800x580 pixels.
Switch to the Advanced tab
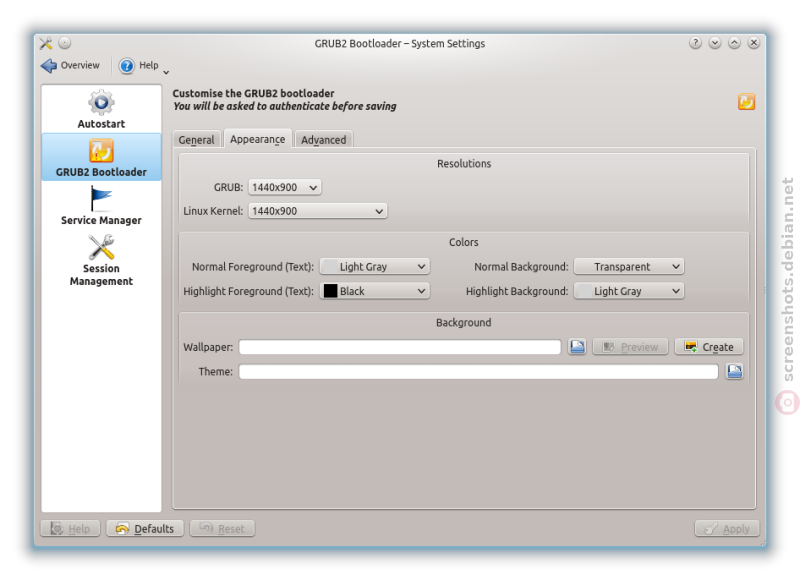pyautogui.click(x=323, y=140)
